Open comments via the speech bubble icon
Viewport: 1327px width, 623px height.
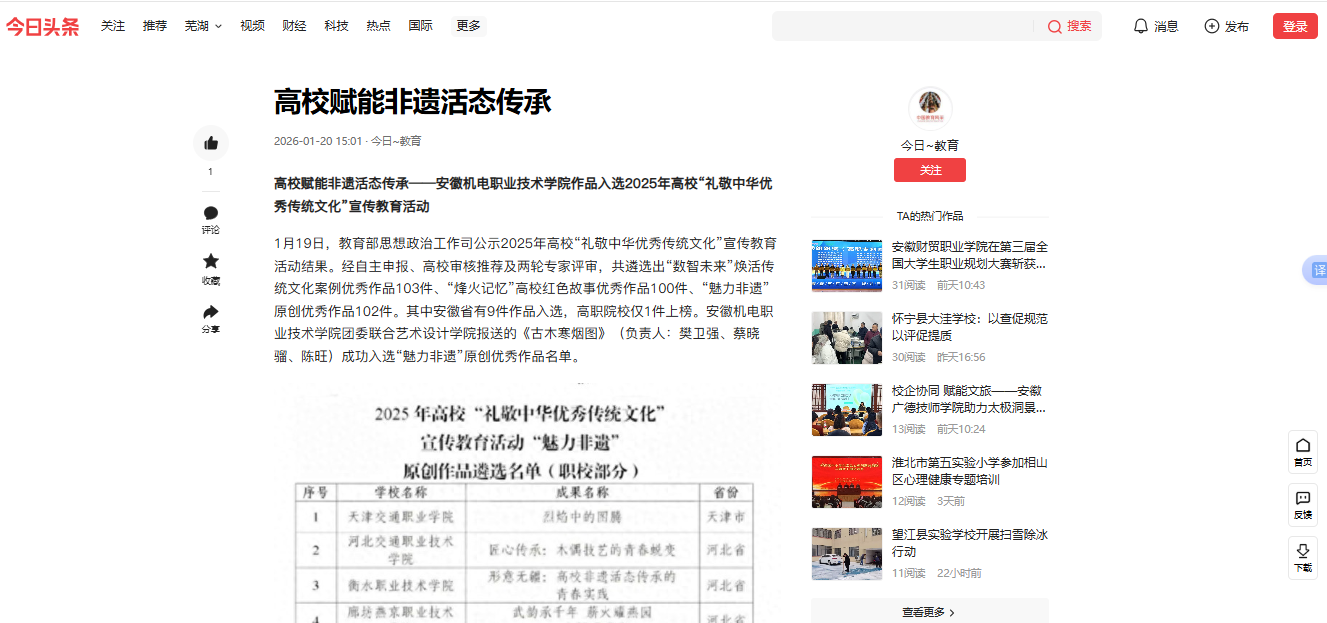coord(211,213)
